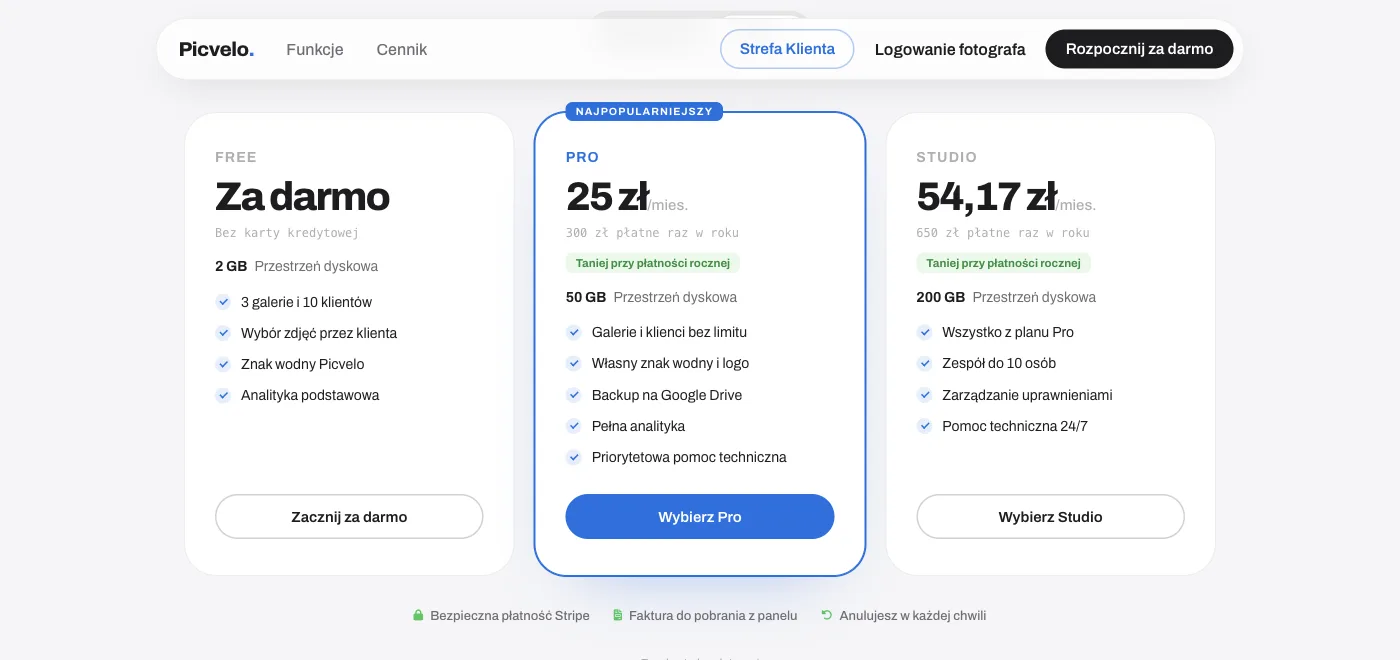This screenshot has width=1400, height=660.
Task: Click checkmark beside Galerie i klienci bez limitu
Action: (574, 332)
